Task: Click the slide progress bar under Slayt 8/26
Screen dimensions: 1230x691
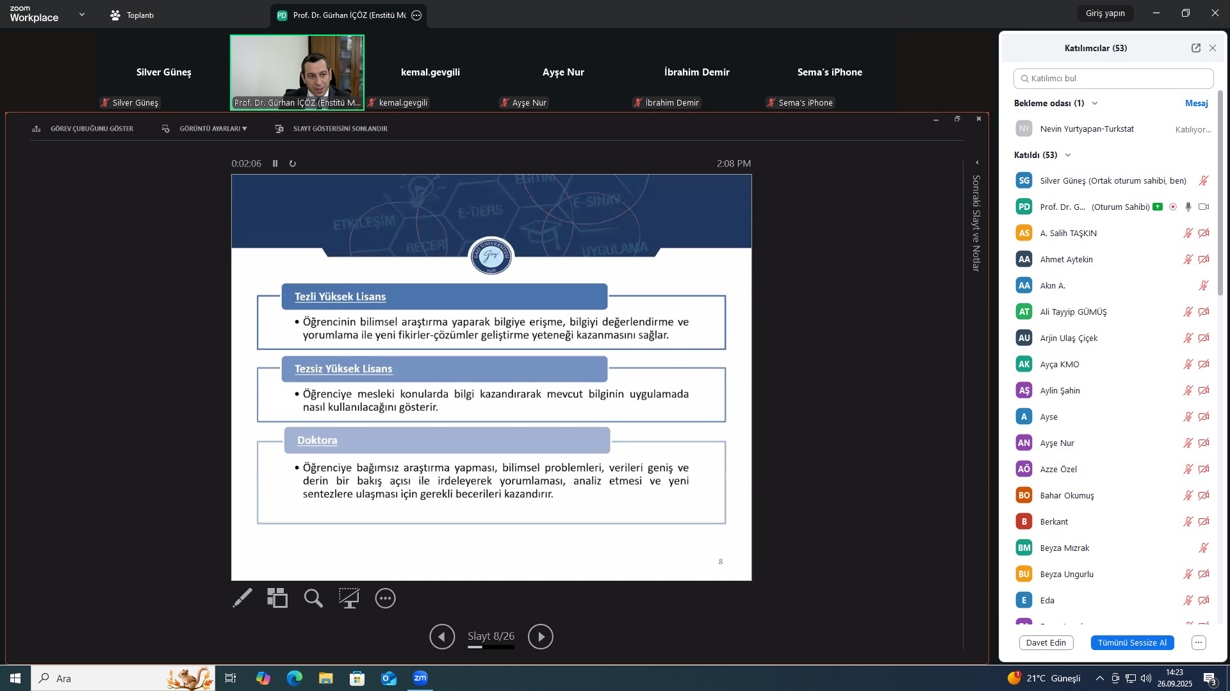Action: 491,647
